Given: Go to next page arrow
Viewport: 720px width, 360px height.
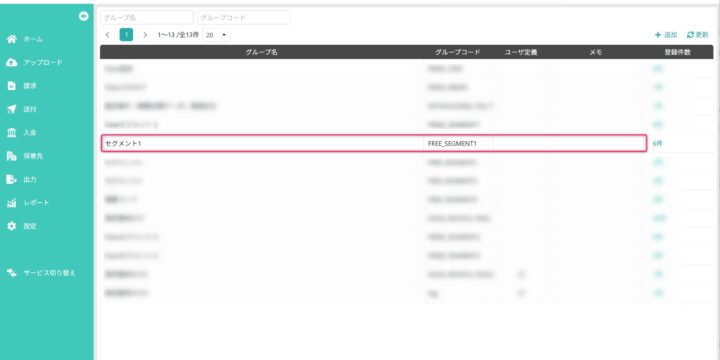Looking at the screenshot, I should pos(145,35).
